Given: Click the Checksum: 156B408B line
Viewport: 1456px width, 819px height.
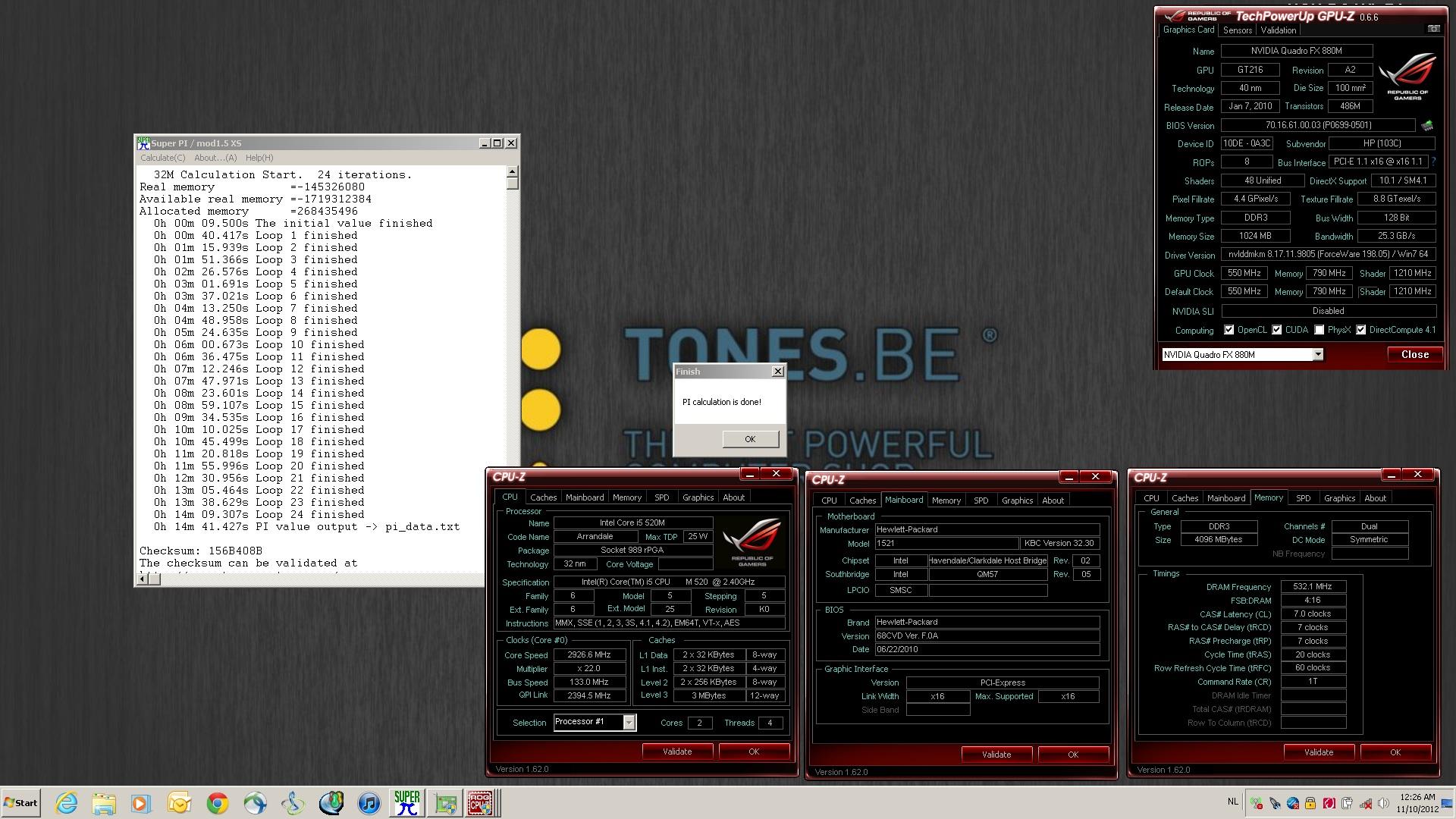Looking at the screenshot, I should pos(201,551).
